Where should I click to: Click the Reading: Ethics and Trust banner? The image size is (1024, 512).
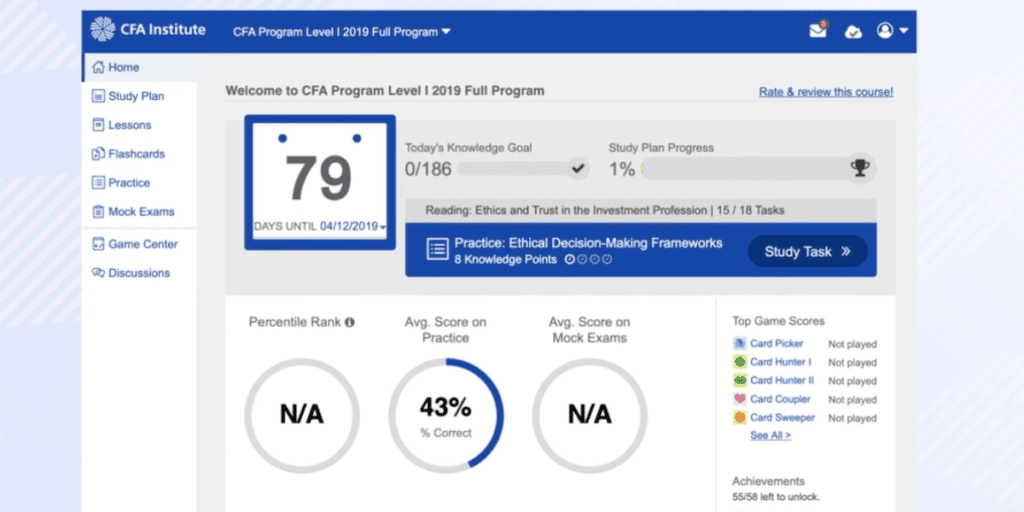pos(641,210)
